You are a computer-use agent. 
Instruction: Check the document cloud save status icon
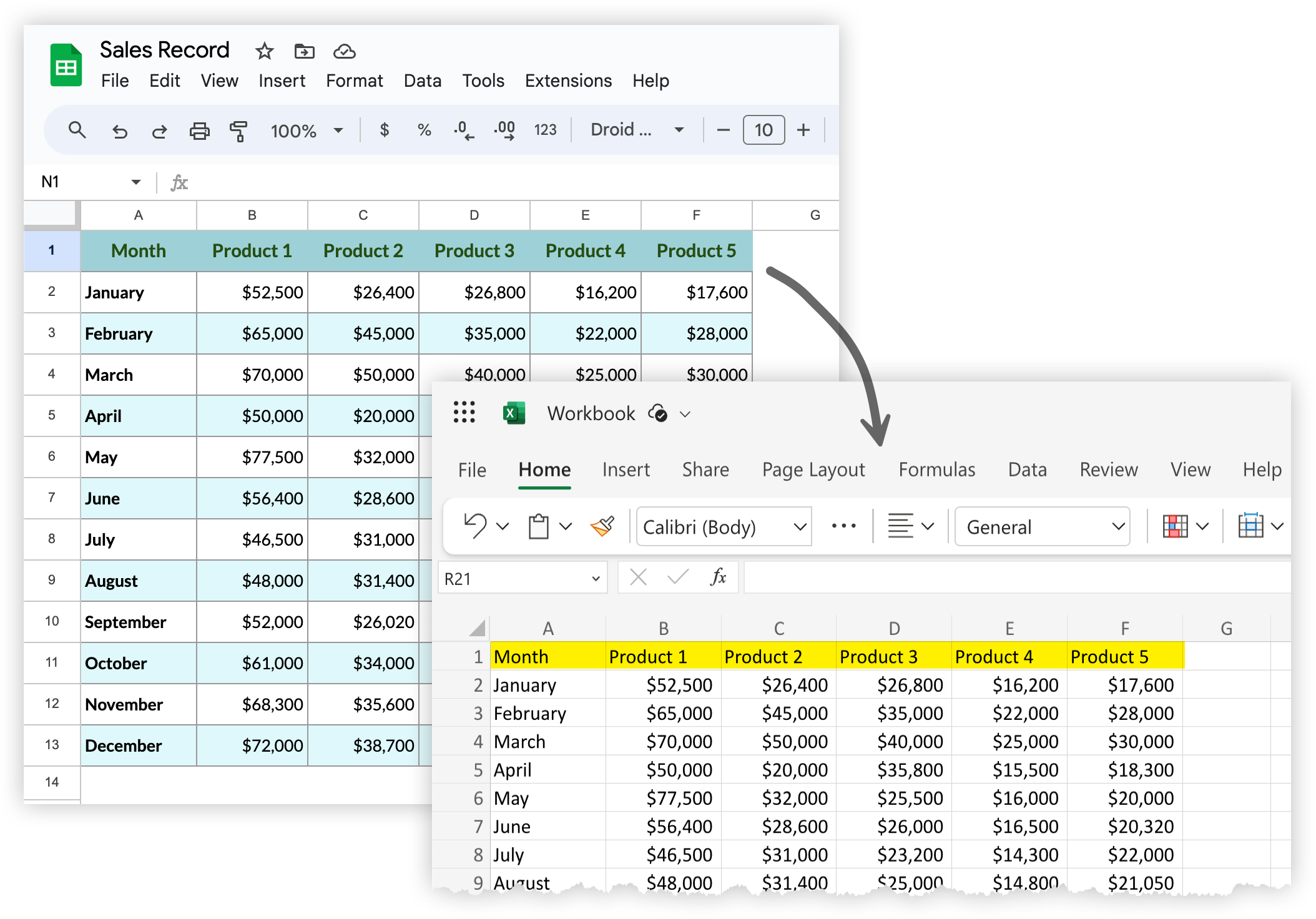click(345, 52)
